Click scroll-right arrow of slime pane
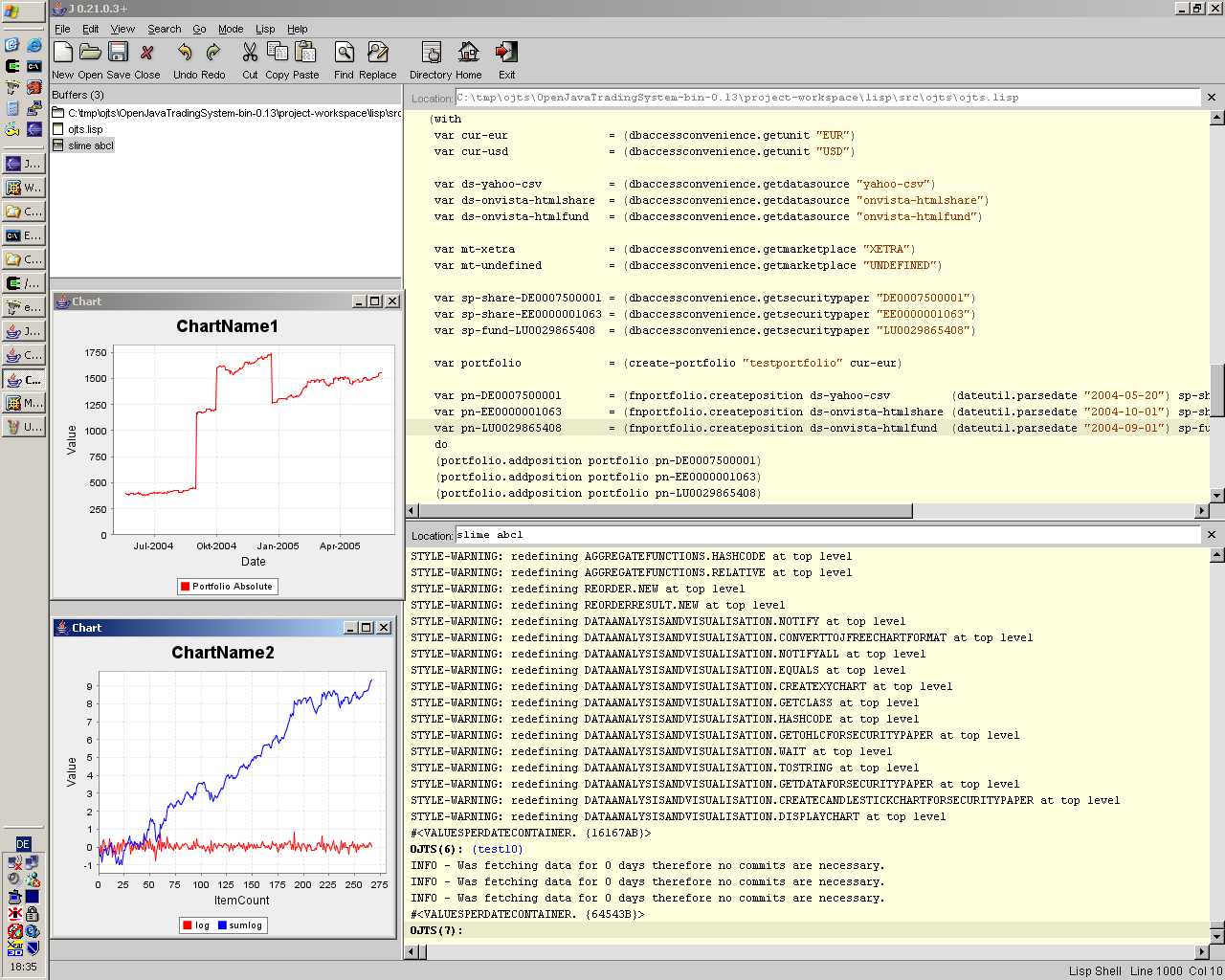 point(1203,951)
